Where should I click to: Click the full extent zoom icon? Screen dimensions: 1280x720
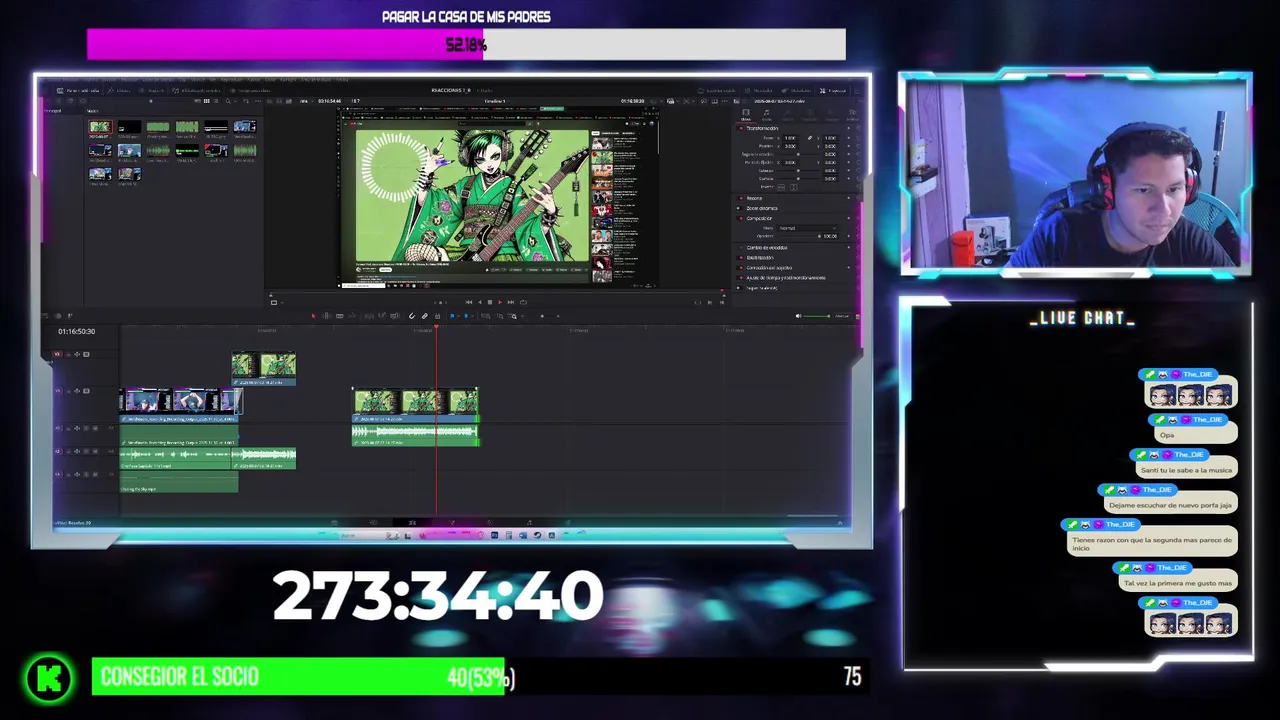point(486,316)
